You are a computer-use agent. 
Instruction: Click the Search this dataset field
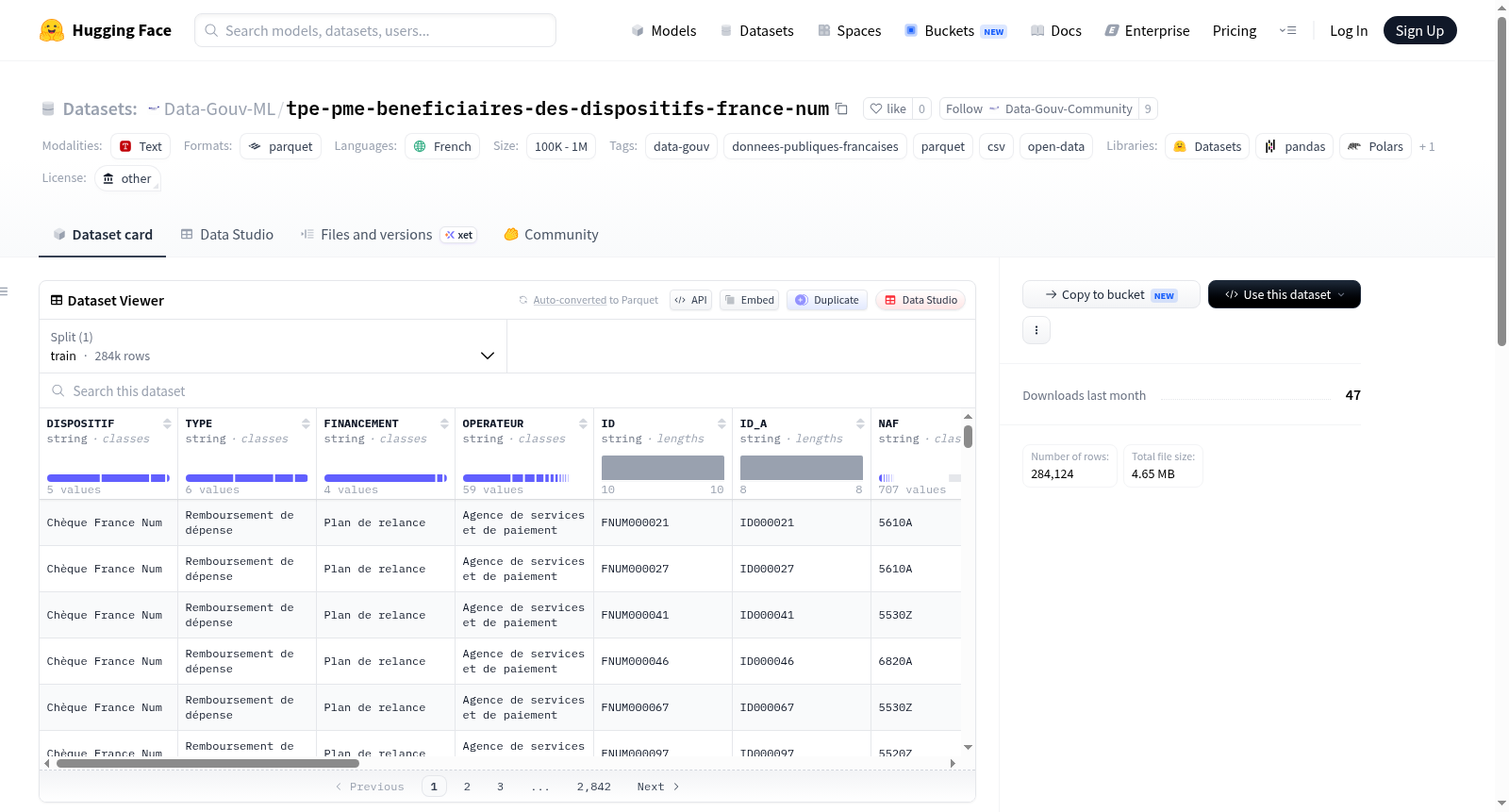pos(507,391)
